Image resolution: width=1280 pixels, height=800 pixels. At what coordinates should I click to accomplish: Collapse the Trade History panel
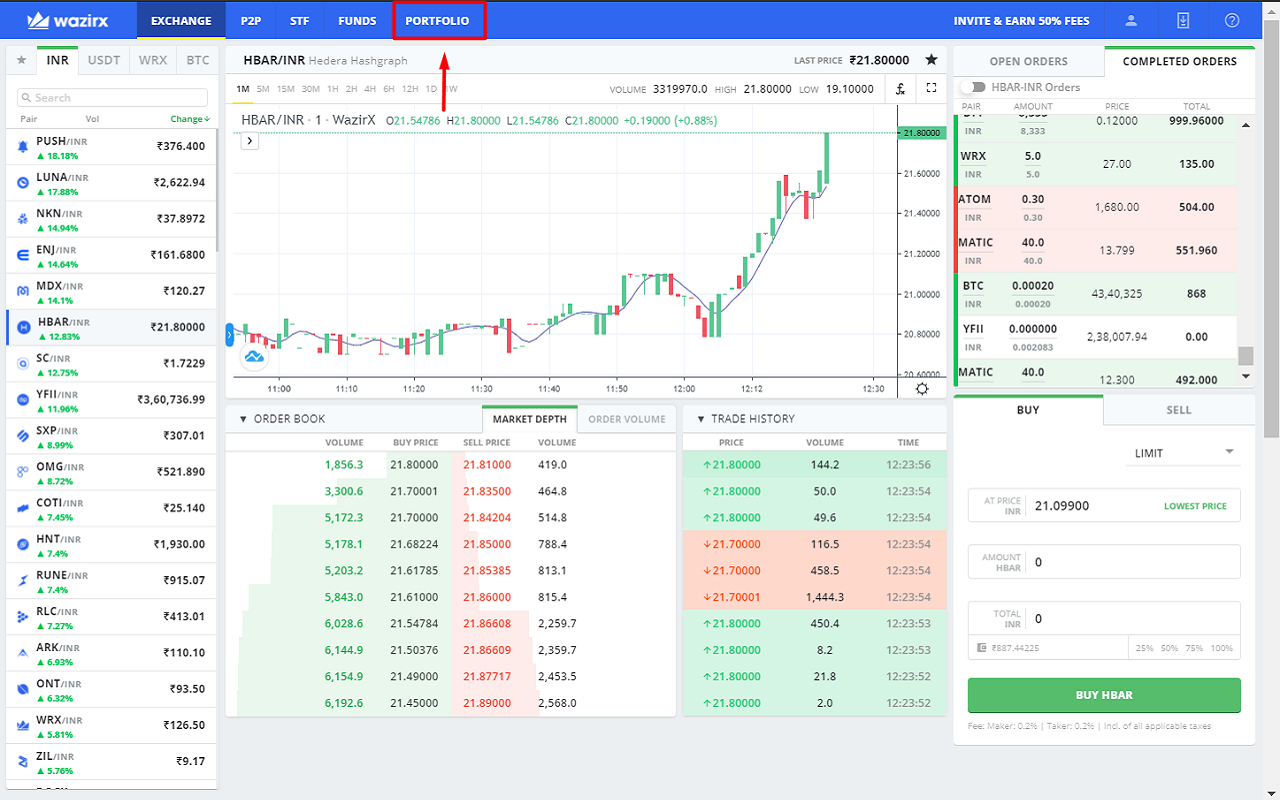tap(701, 419)
